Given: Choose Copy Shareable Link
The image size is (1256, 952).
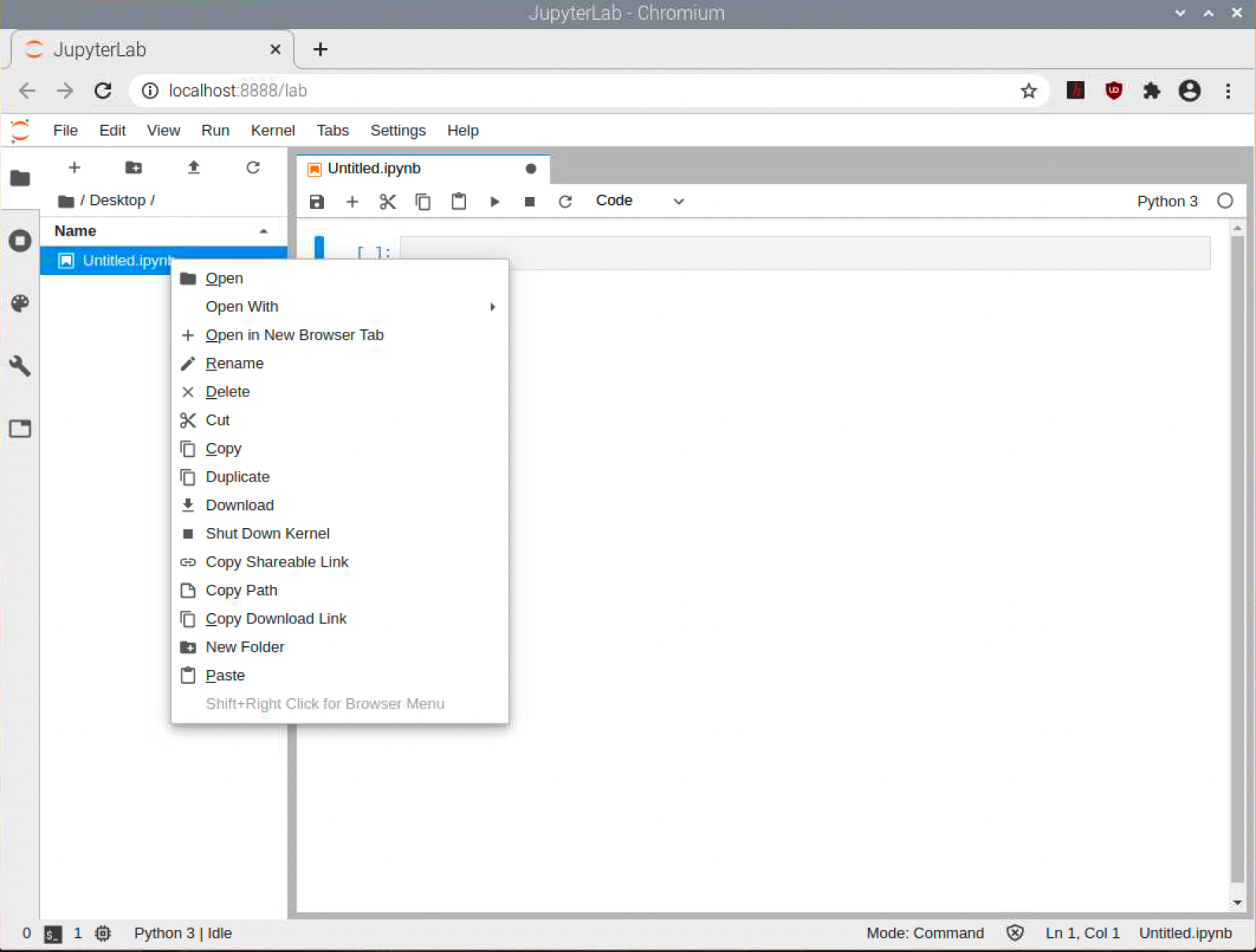Looking at the screenshot, I should click(340, 562).
